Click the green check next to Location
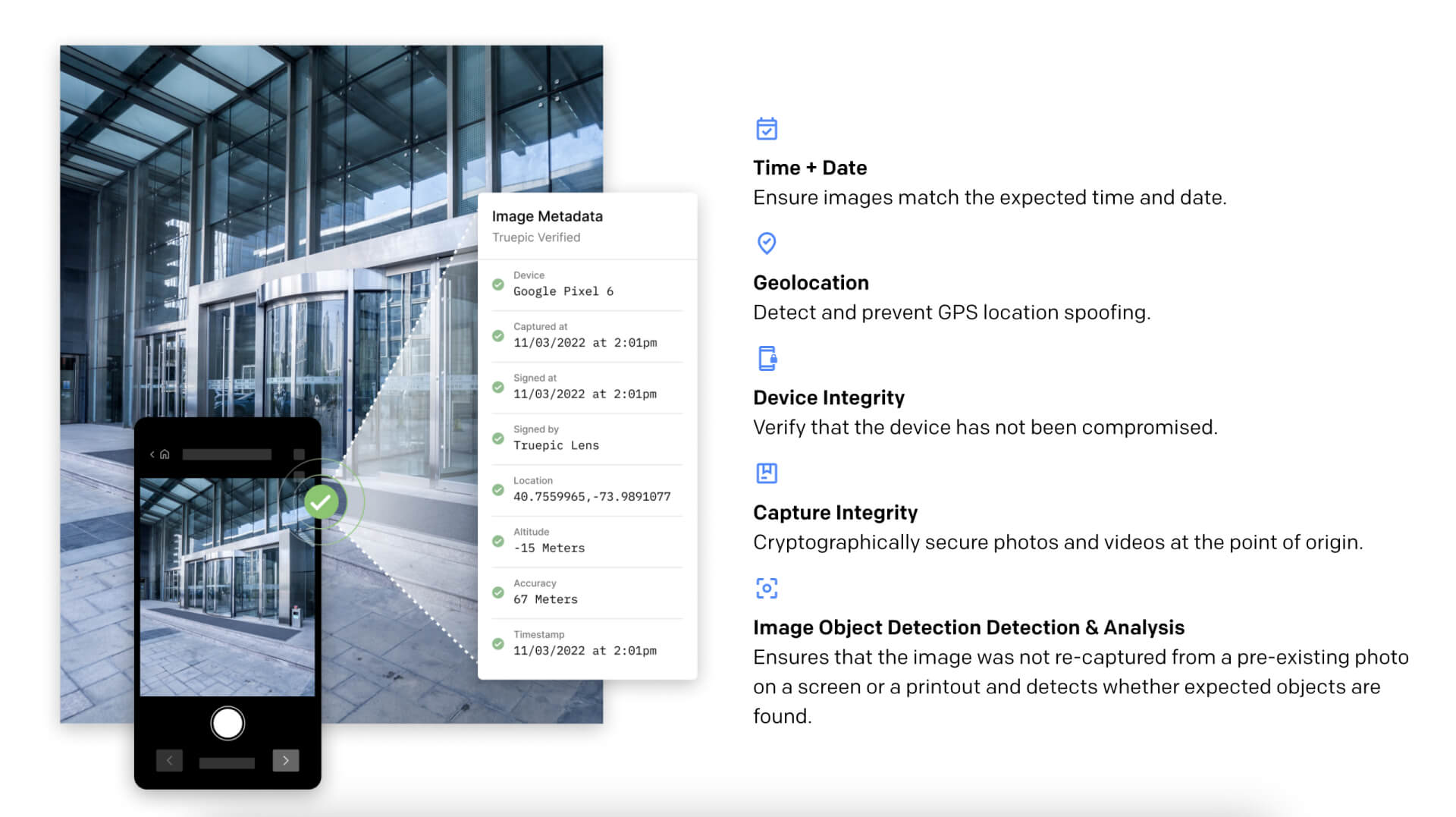1456x817 pixels. [498, 490]
